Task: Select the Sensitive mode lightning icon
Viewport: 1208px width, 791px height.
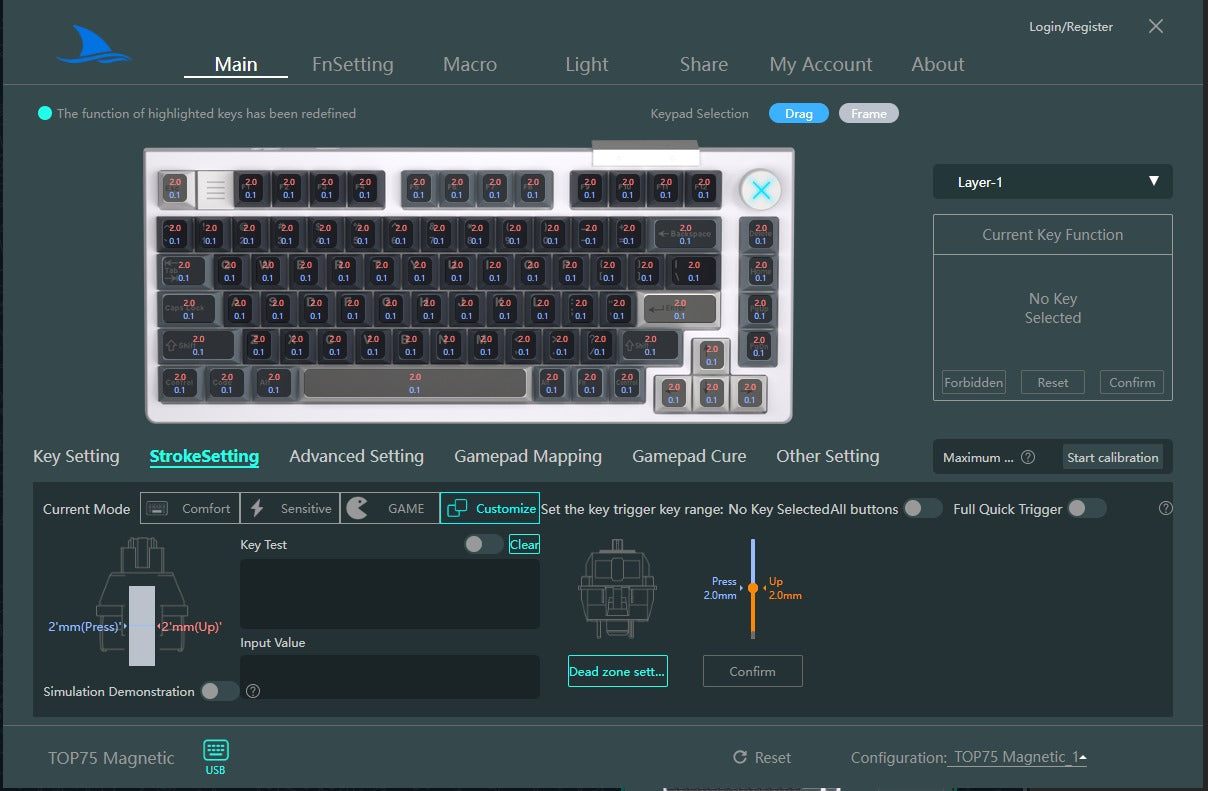Action: 257,508
